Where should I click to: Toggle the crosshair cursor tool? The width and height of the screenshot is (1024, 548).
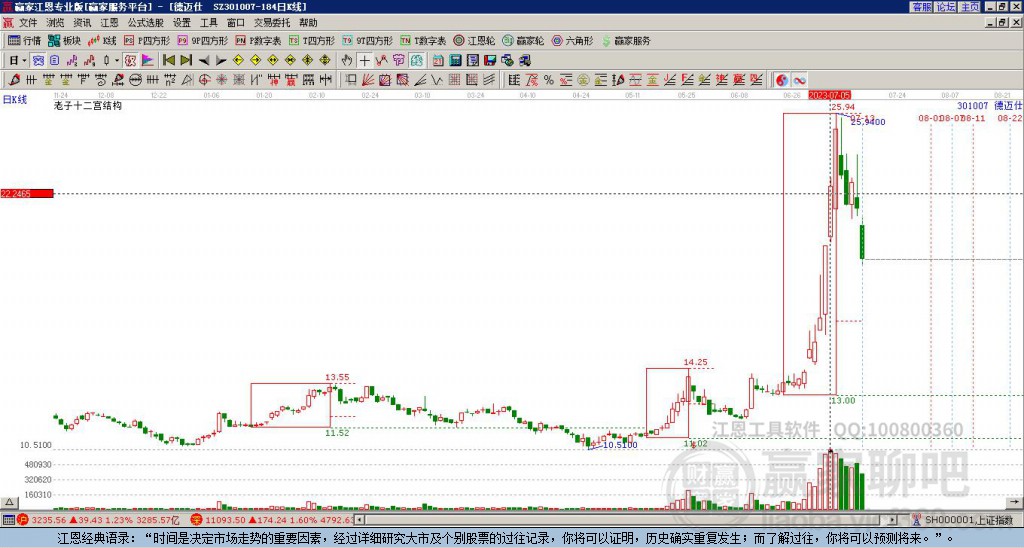point(364,61)
